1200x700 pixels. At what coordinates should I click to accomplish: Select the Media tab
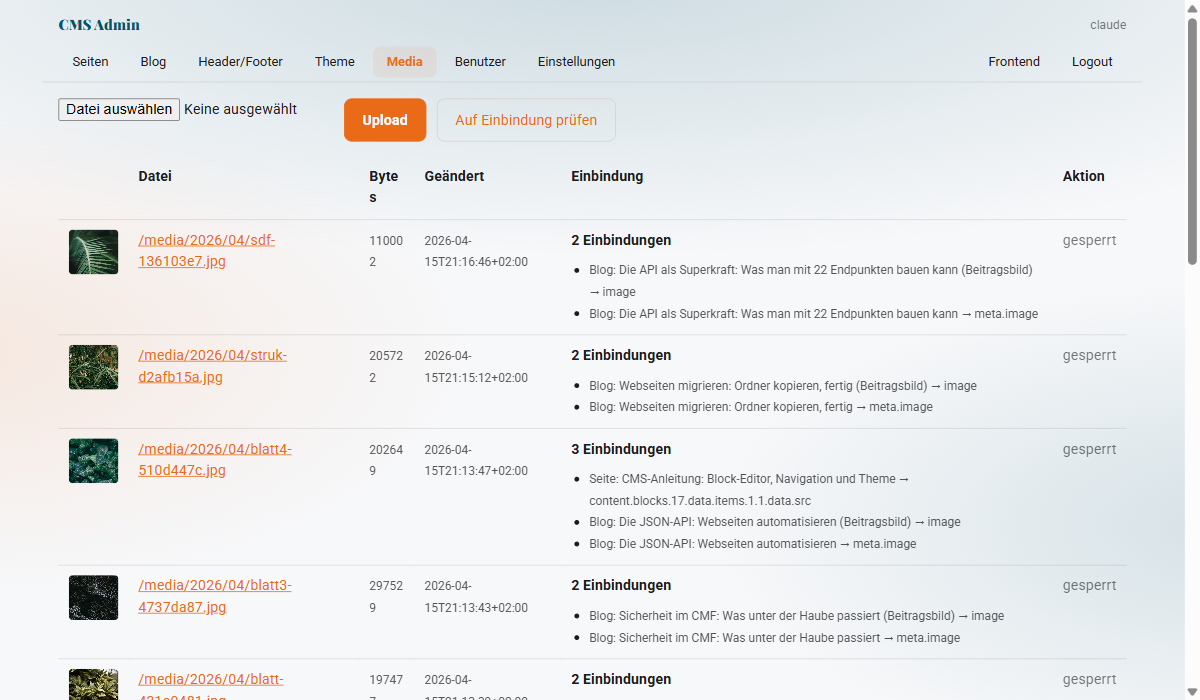coord(404,61)
